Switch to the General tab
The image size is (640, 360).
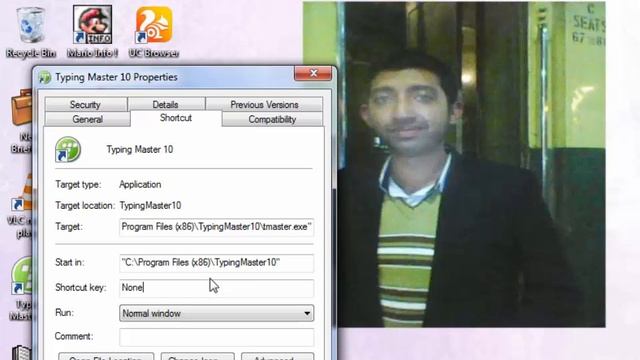[87, 119]
